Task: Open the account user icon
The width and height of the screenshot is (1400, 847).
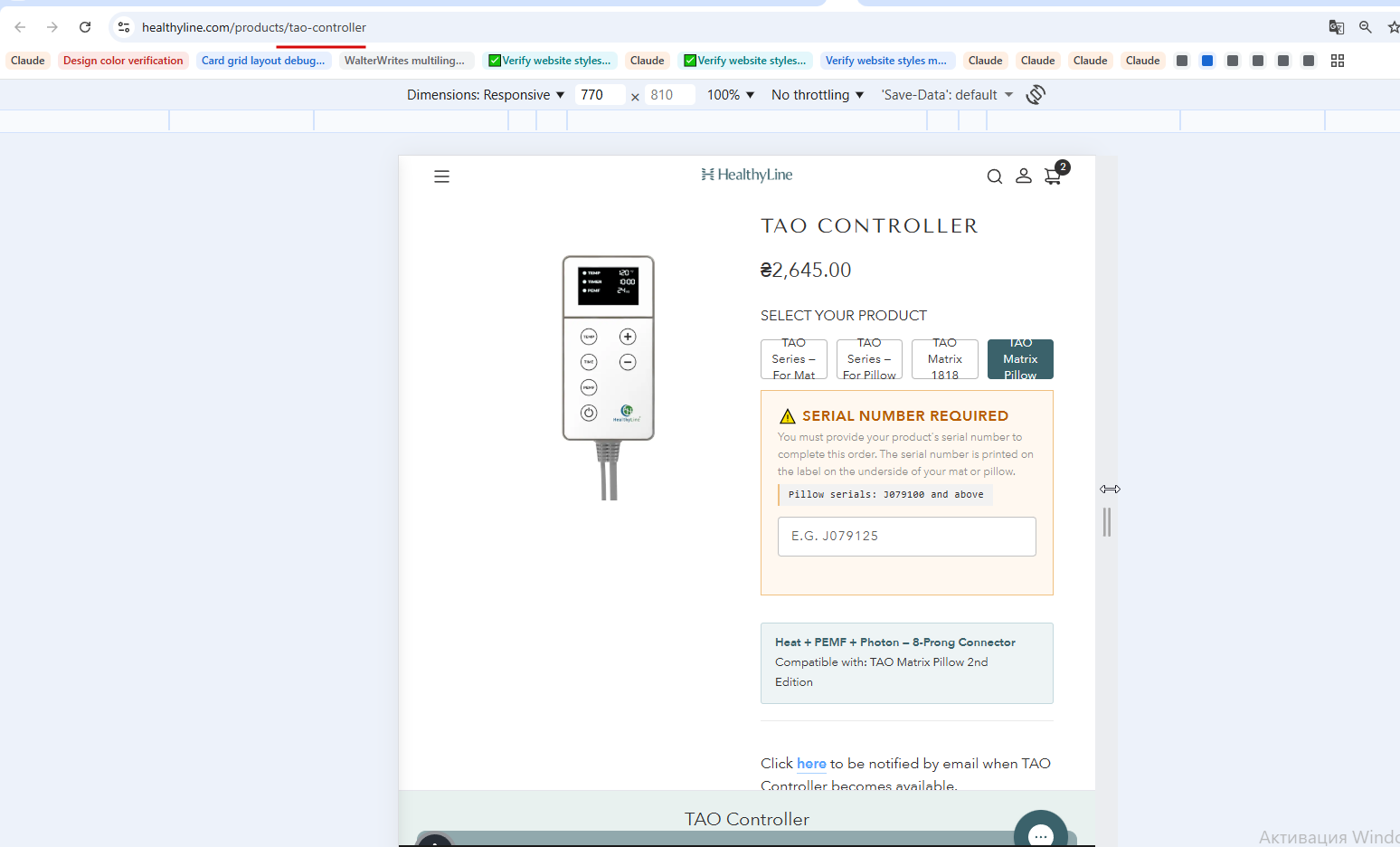Action: [1024, 176]
